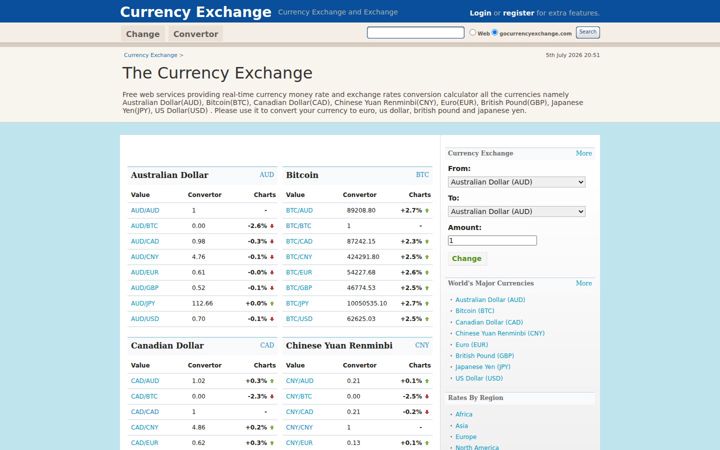
Task: Open the Change tab in navigation
Action: [143, 34]
